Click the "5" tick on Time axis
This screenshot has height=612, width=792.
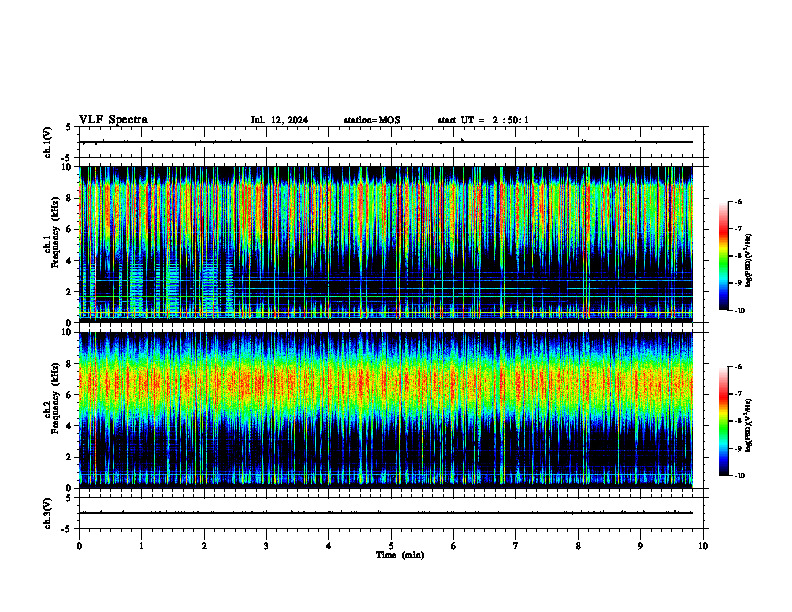(x=391, y=546)
